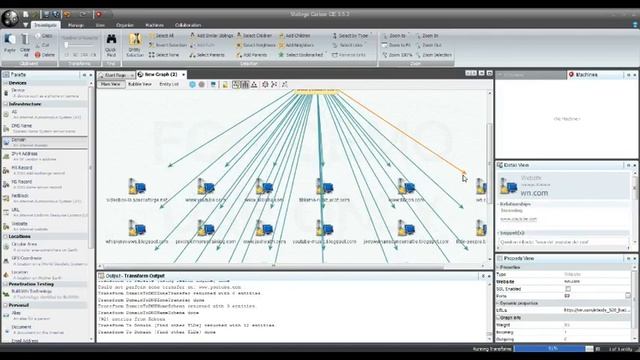Collapse the Locations palette category
Viewport: 640px width, 360px height.
pyautogui.click(x=6, y=236)
